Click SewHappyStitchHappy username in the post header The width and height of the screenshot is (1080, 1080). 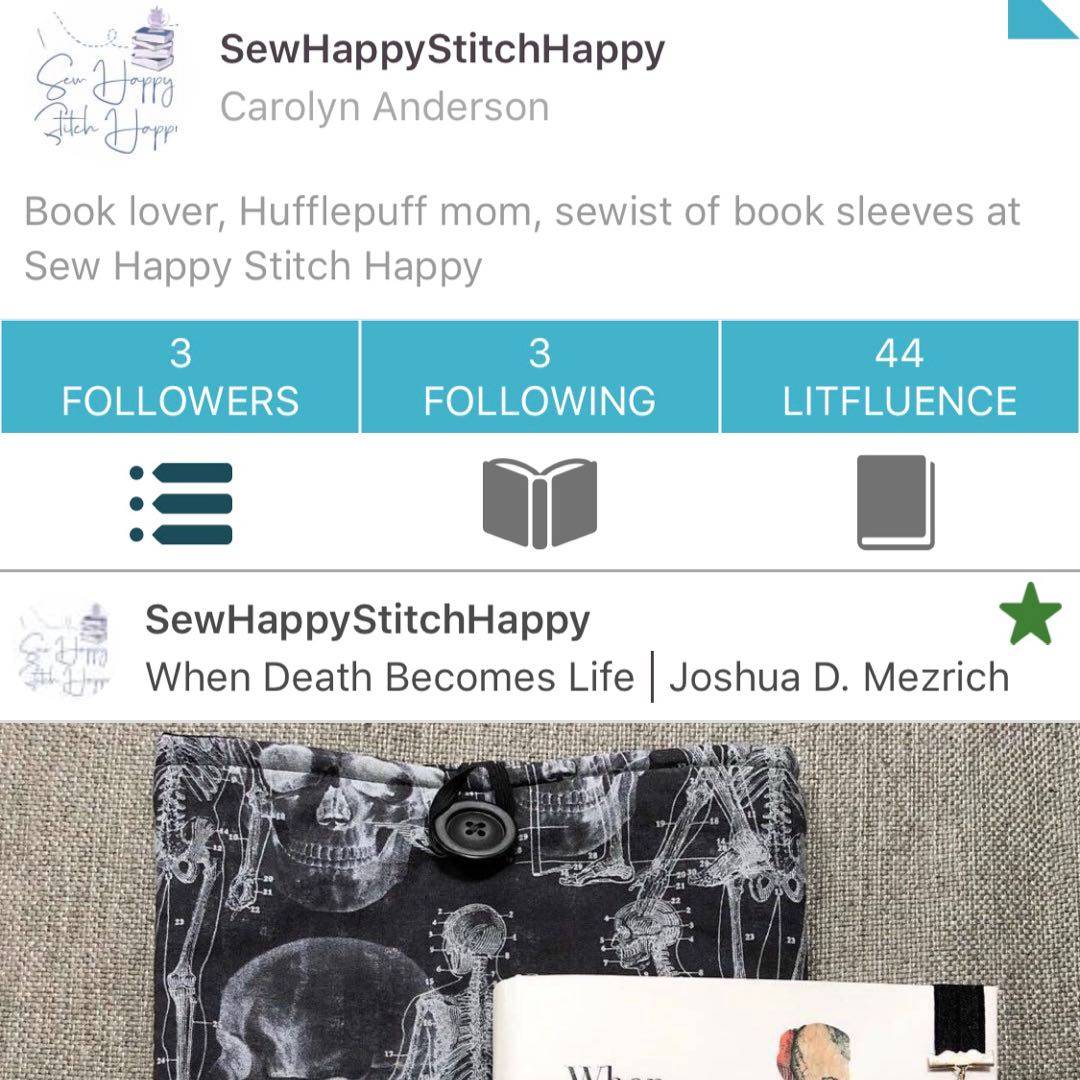click(367, 619)
